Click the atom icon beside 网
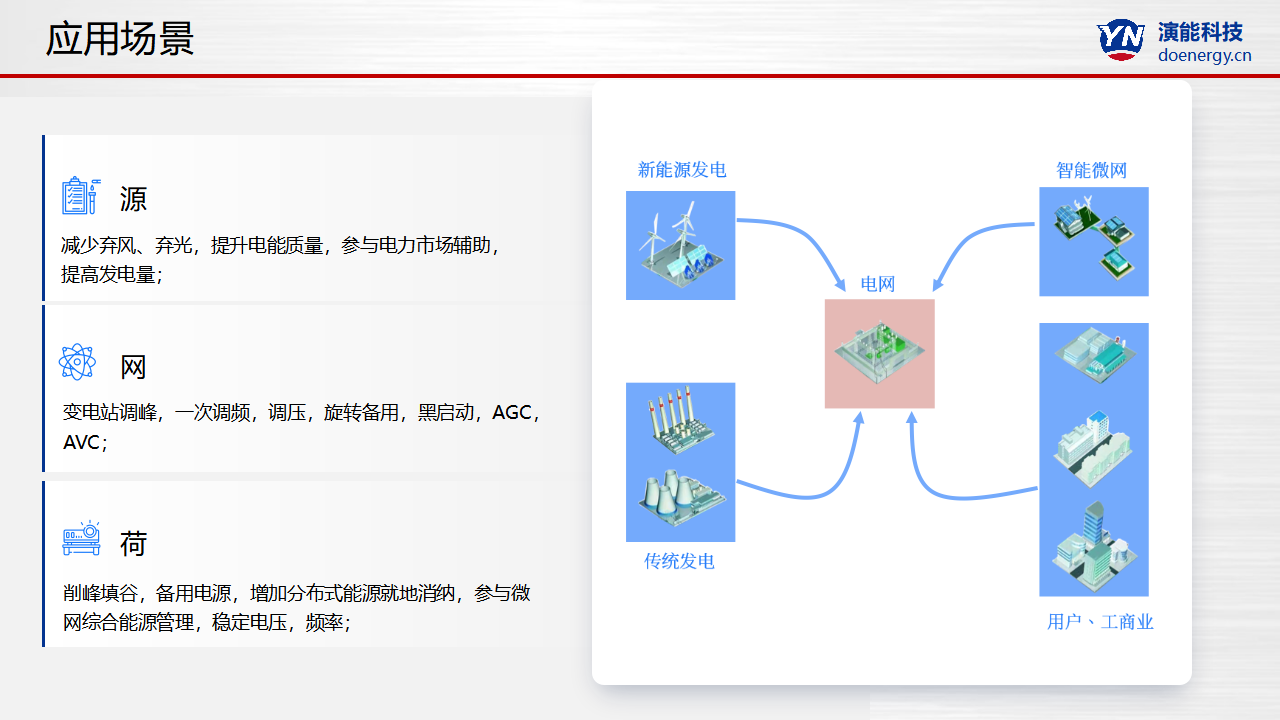1280x720 pixels. [x=77, y=362]
